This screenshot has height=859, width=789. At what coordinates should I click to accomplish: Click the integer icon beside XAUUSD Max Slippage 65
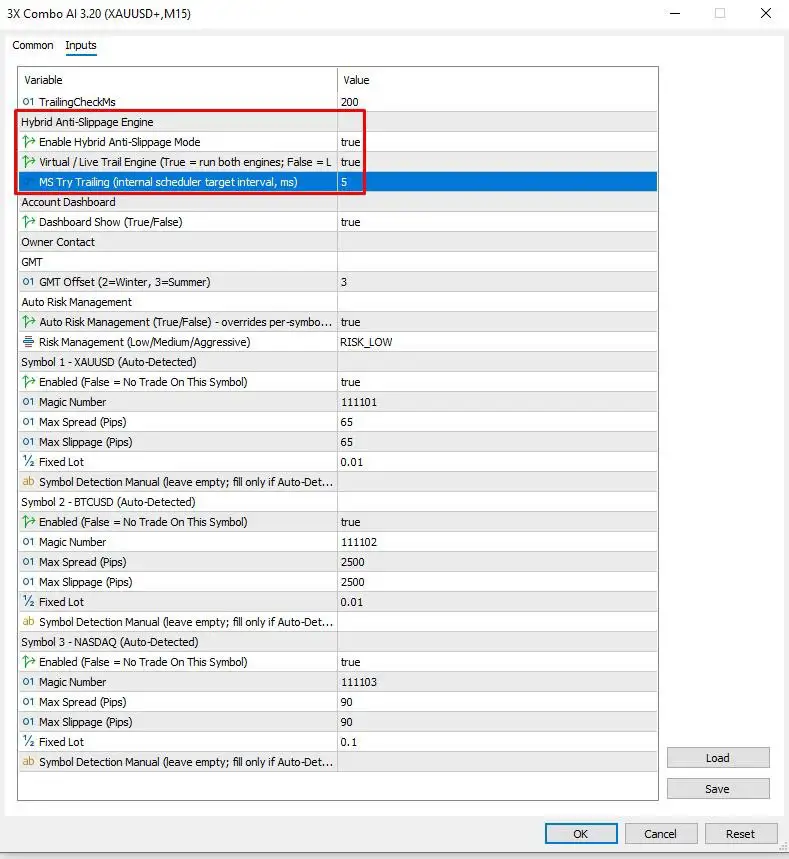[x=28, y=442]
